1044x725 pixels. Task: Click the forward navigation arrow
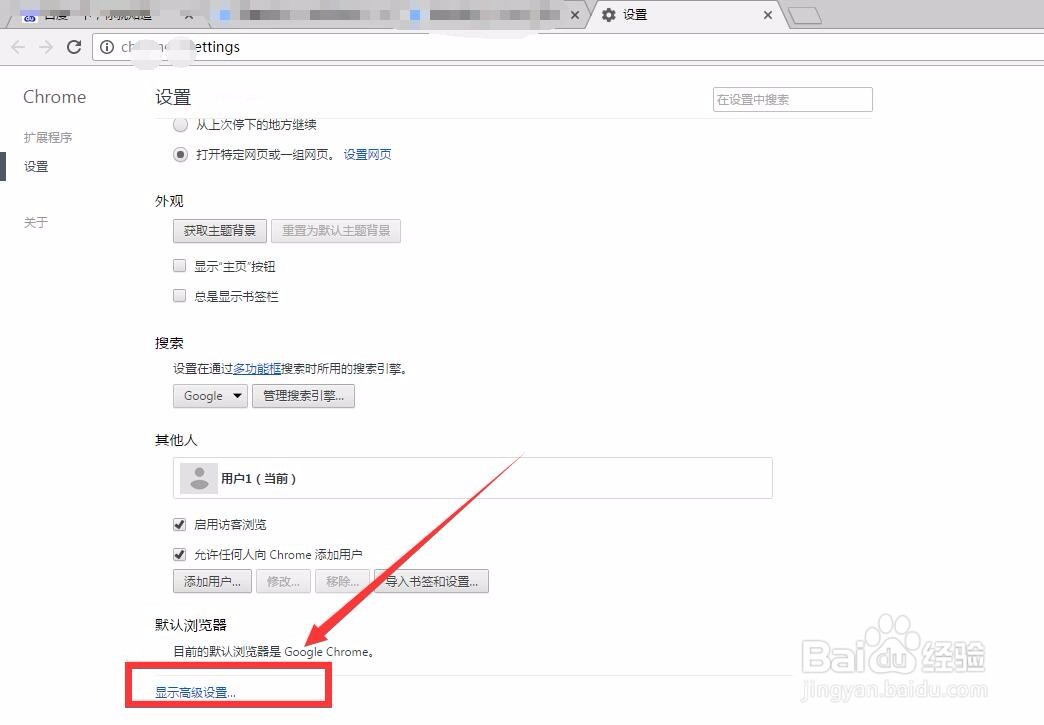pos(45,46)
